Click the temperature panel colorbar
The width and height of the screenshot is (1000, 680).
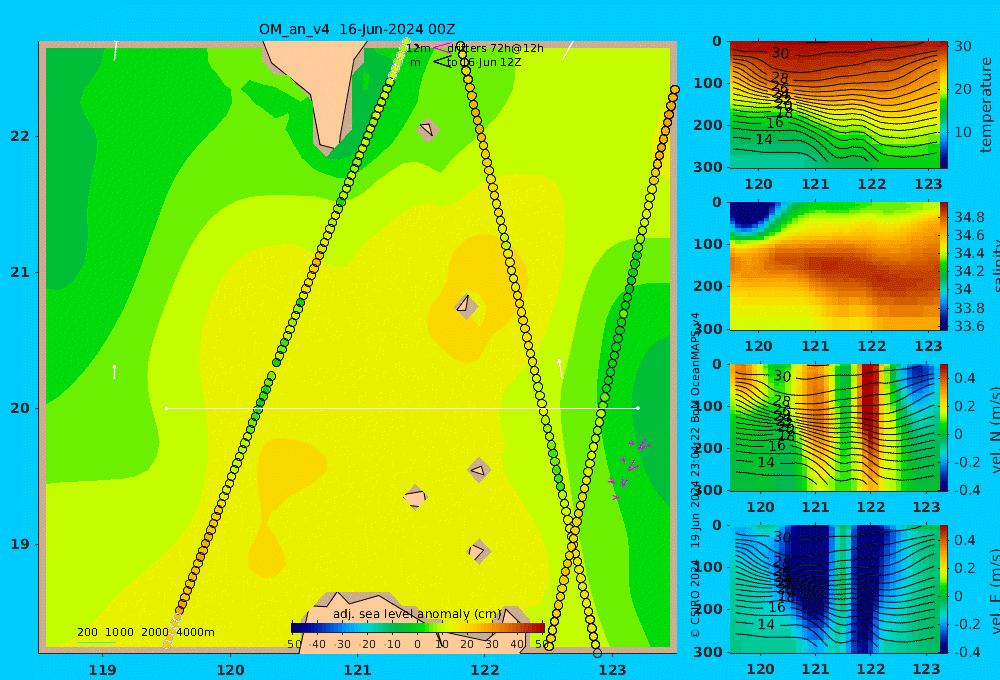(x=944, y=105)
